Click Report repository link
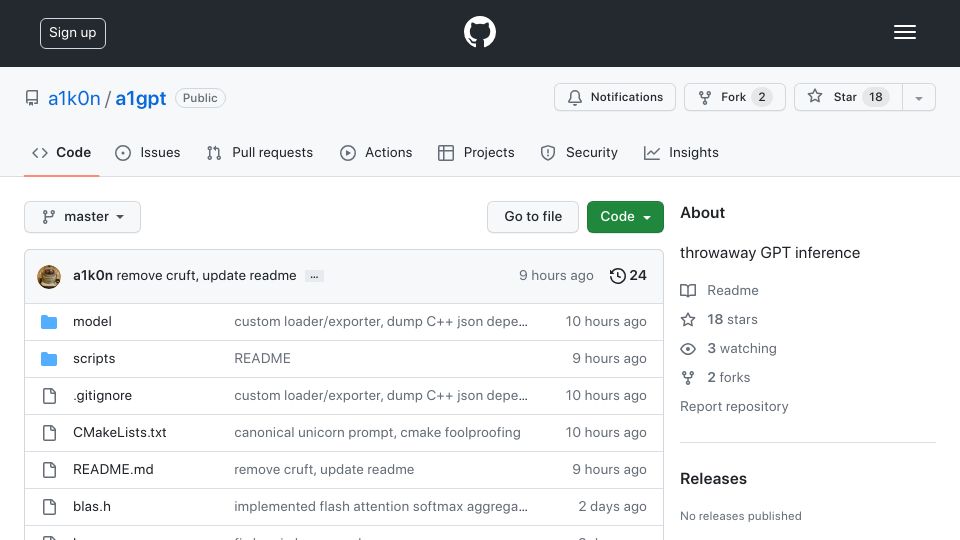 [734, 407]
